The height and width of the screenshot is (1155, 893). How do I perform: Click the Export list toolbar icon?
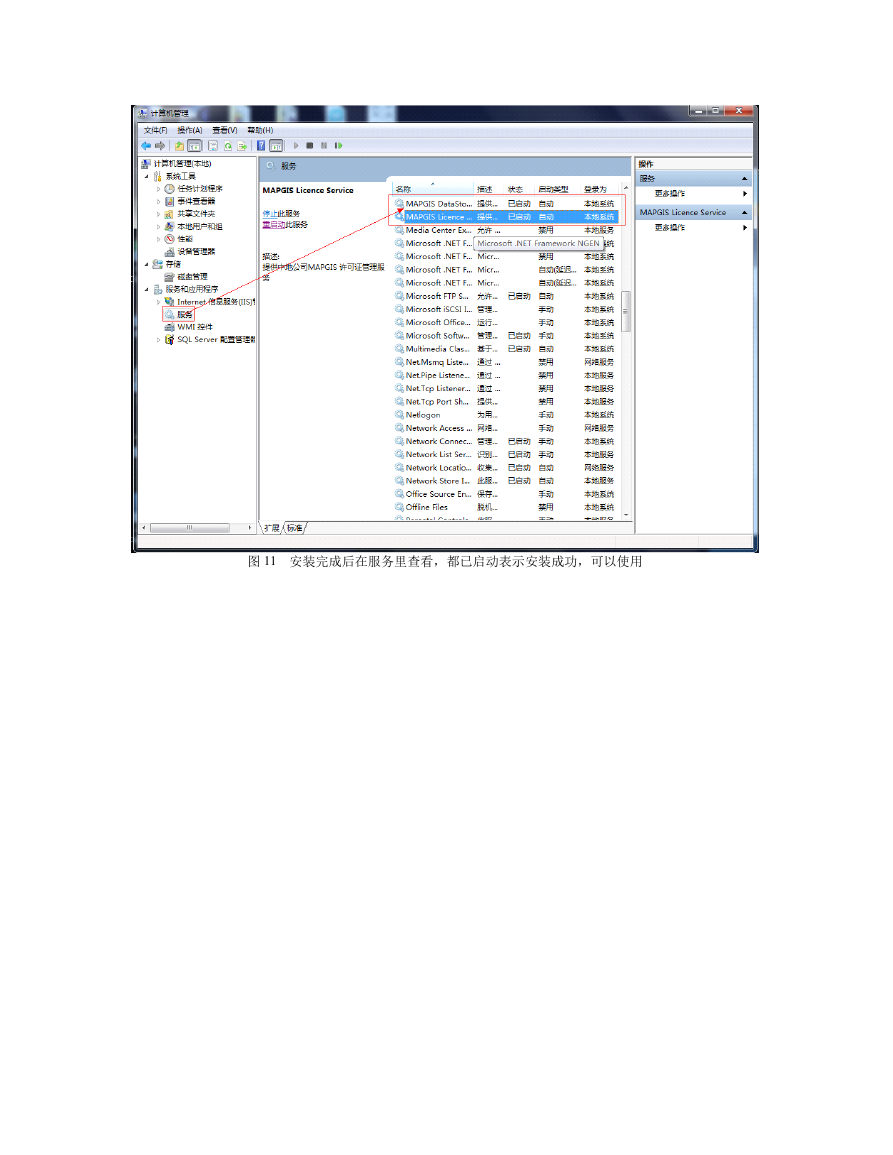(x=241, y=146)
